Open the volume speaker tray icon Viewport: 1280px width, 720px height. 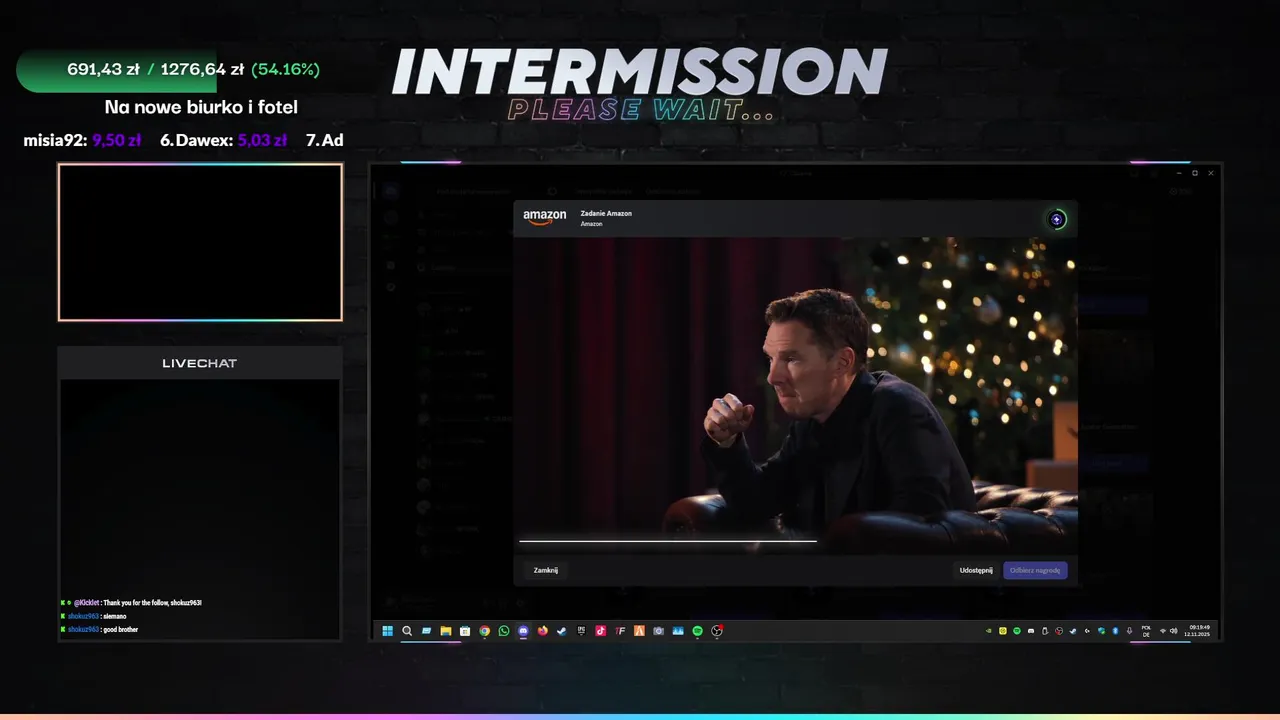point(1174,631)
